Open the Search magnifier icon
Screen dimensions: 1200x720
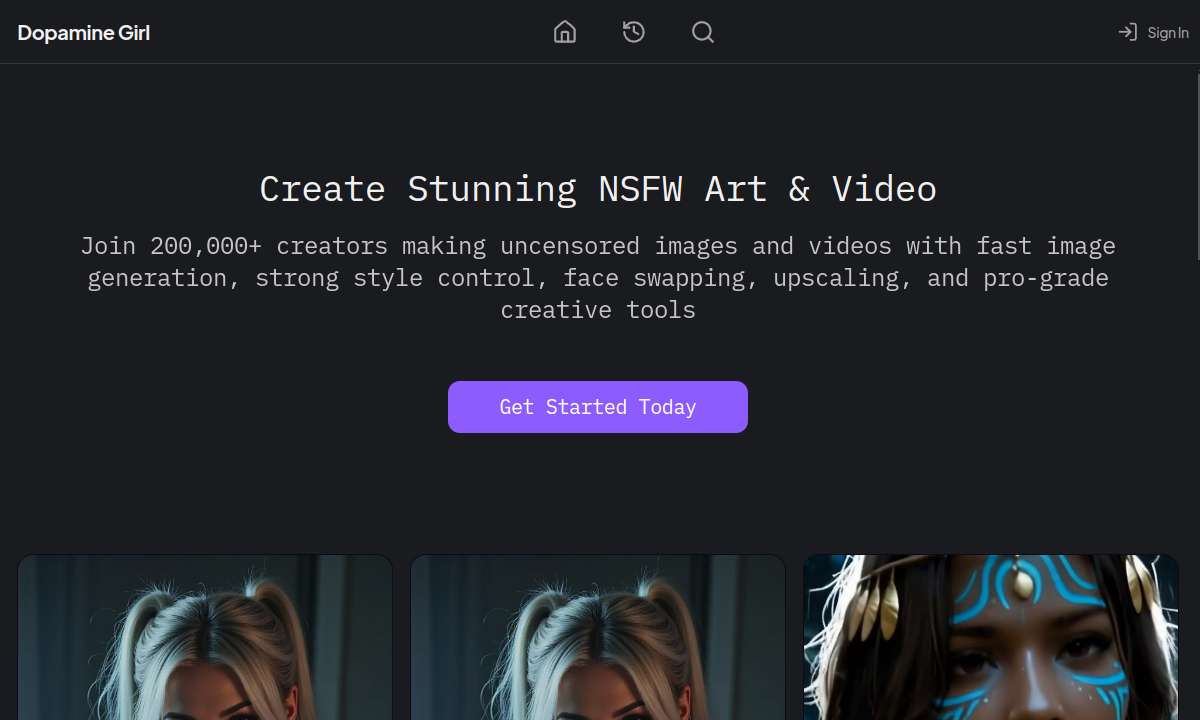pyautogui.click(x=703, y=32)
